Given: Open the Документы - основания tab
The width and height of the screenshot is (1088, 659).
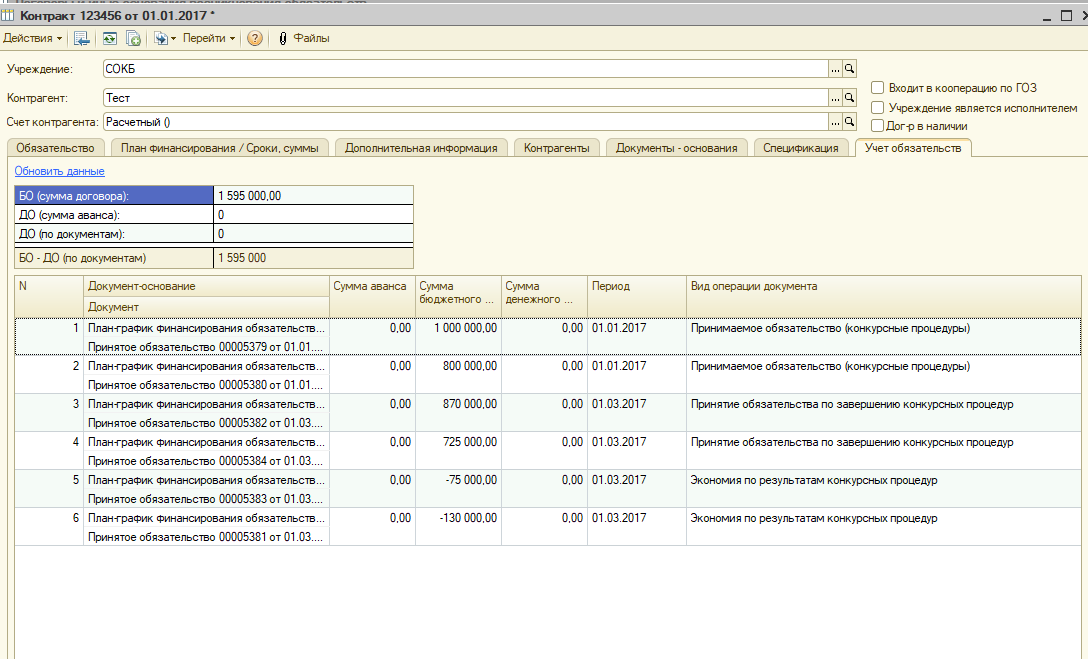Looking at the screenshot, I should click(676, 148).
